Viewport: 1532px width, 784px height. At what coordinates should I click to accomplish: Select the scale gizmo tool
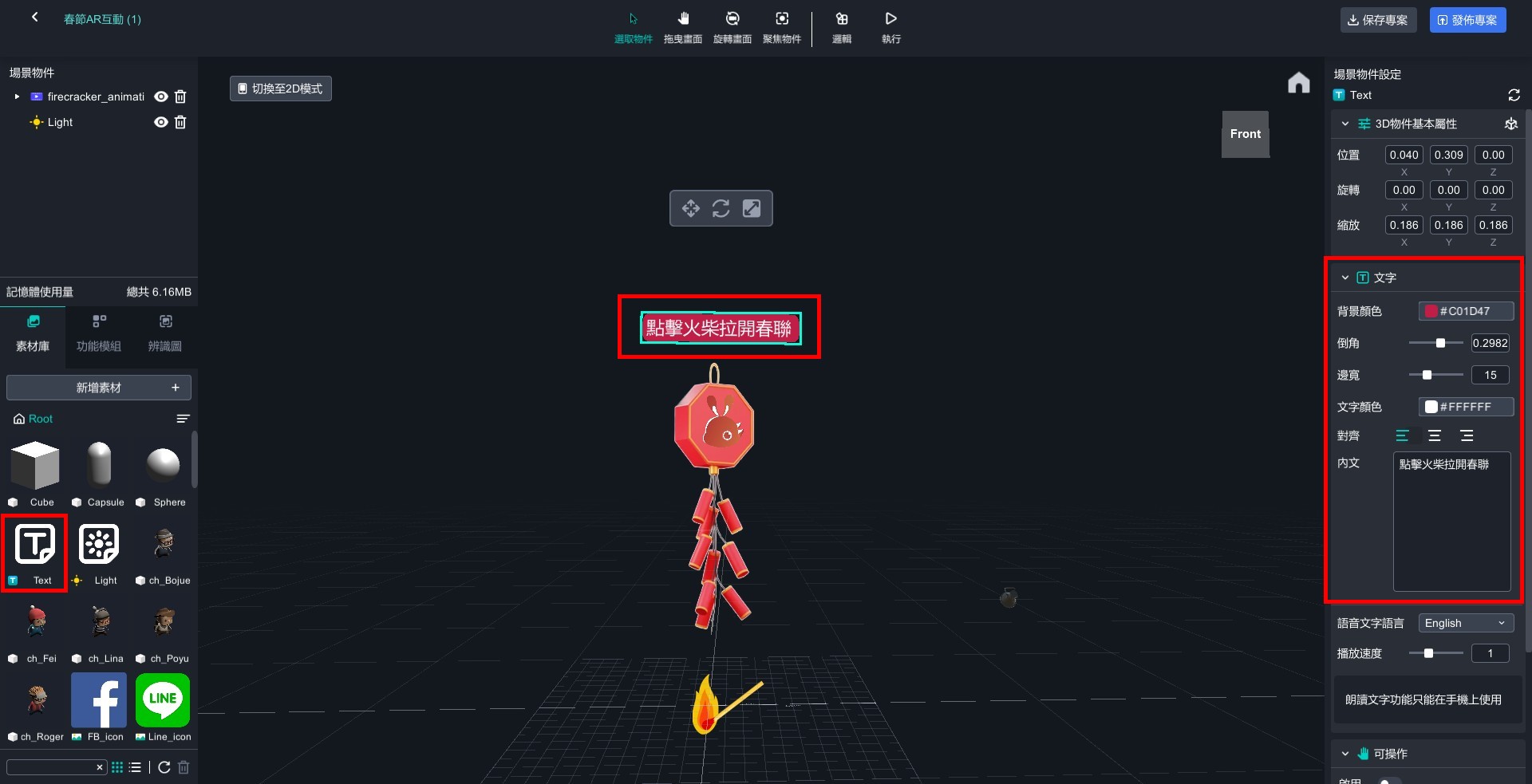(x=752, y=208)
